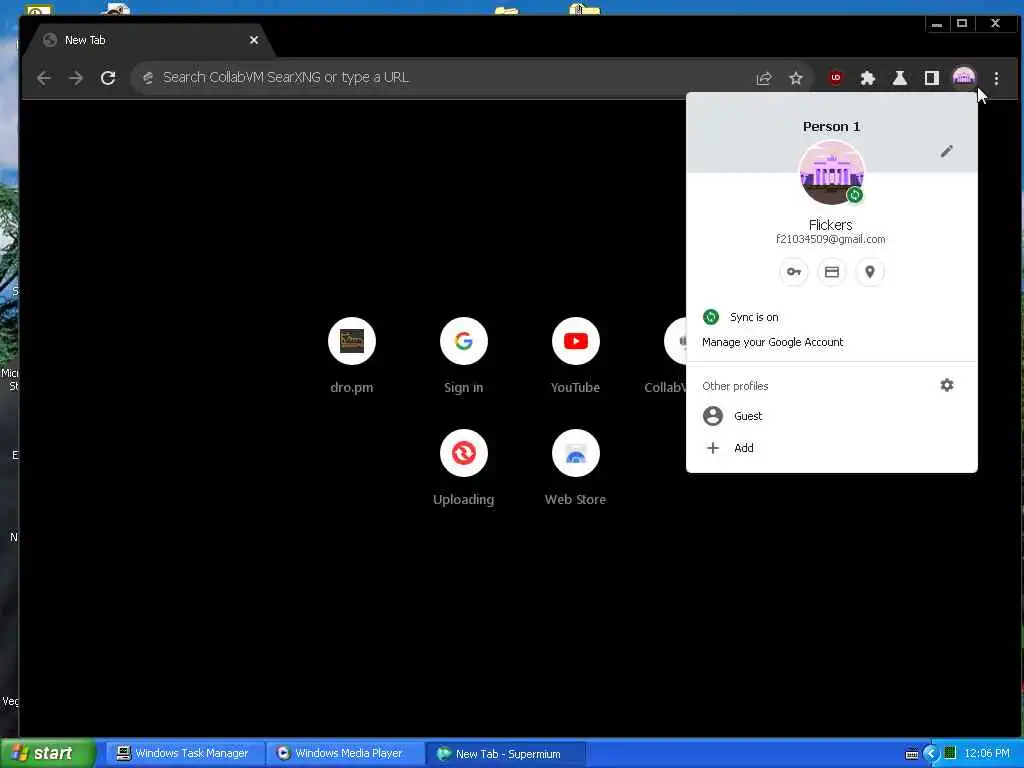Reload the current page
1024x768 pixels.
pyautogui.click(x=108, y=78)
